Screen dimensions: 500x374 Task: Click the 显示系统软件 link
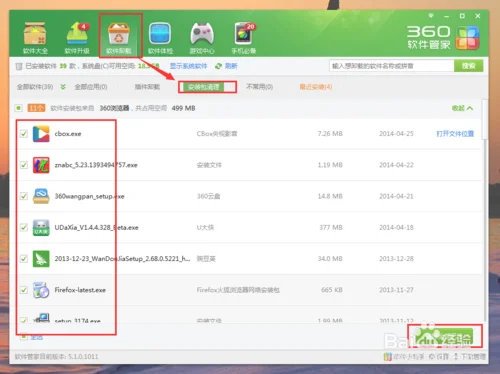tap(188, 66)
